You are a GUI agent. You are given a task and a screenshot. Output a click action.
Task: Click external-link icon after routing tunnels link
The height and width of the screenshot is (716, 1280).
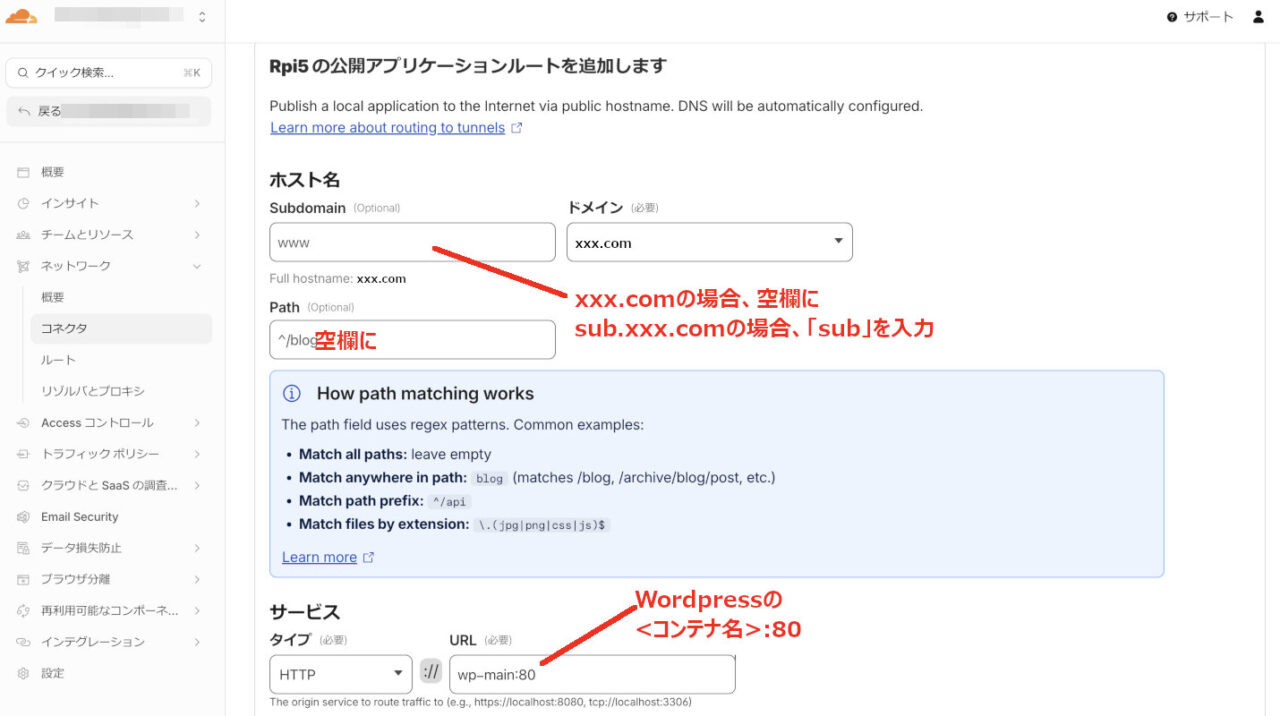tap(516, 128)
